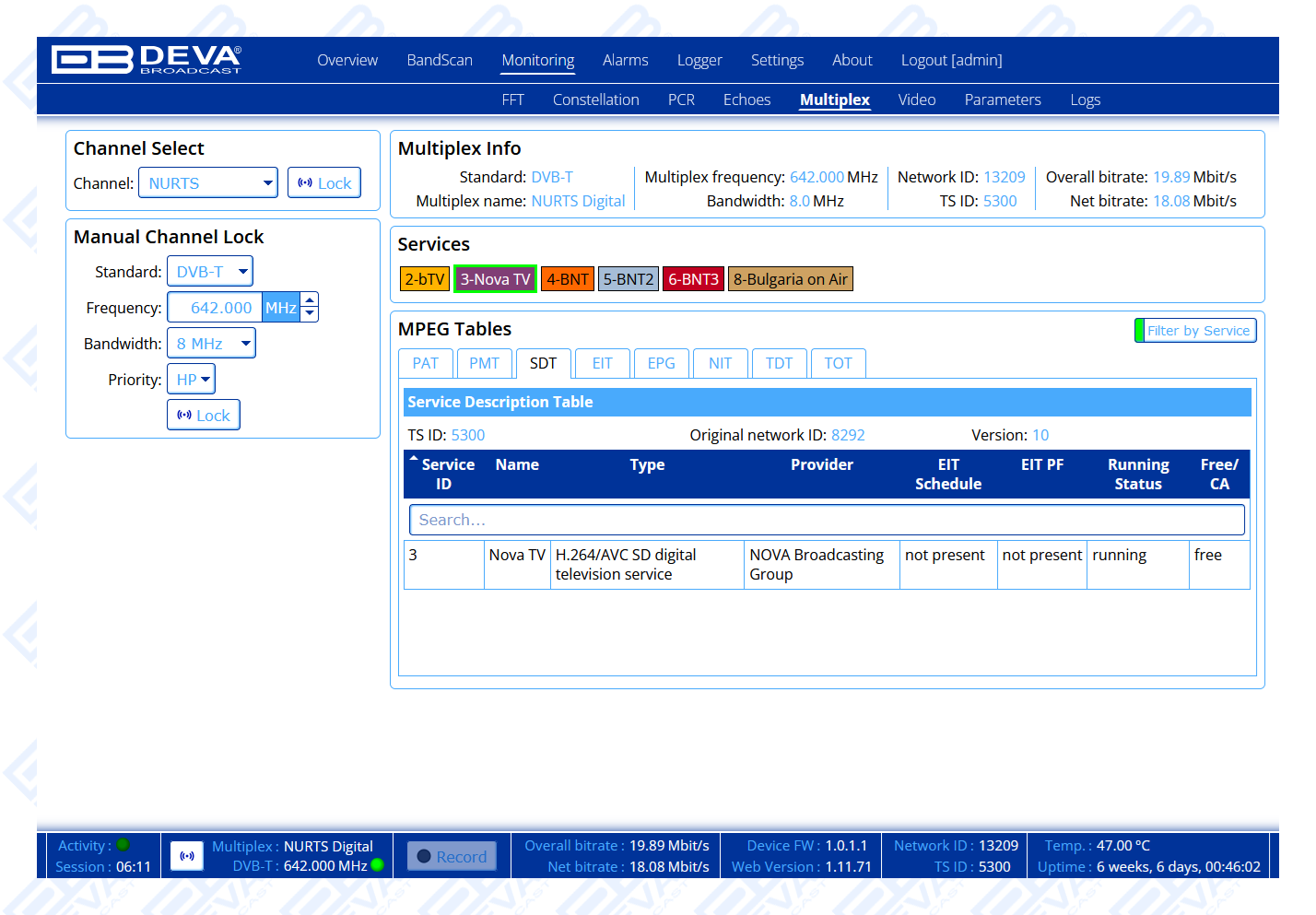This screenshot has height=915, width=1316.
Task: Open the Bandwidth 8 MHz dropdown
Action: [x=211, y=344]
